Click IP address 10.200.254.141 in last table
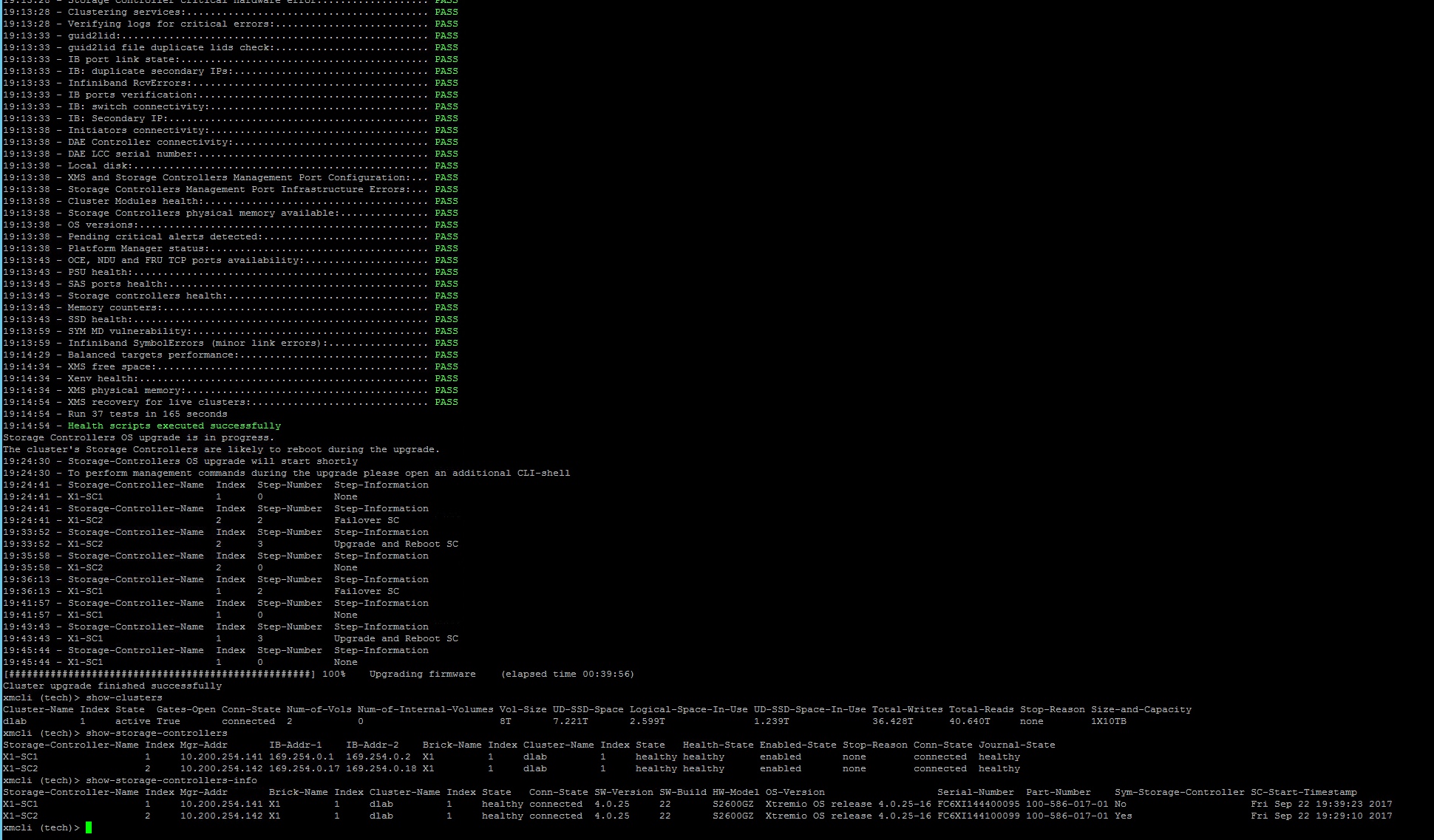This screenshot has width=1434, height=840. [x=221, y=804]
